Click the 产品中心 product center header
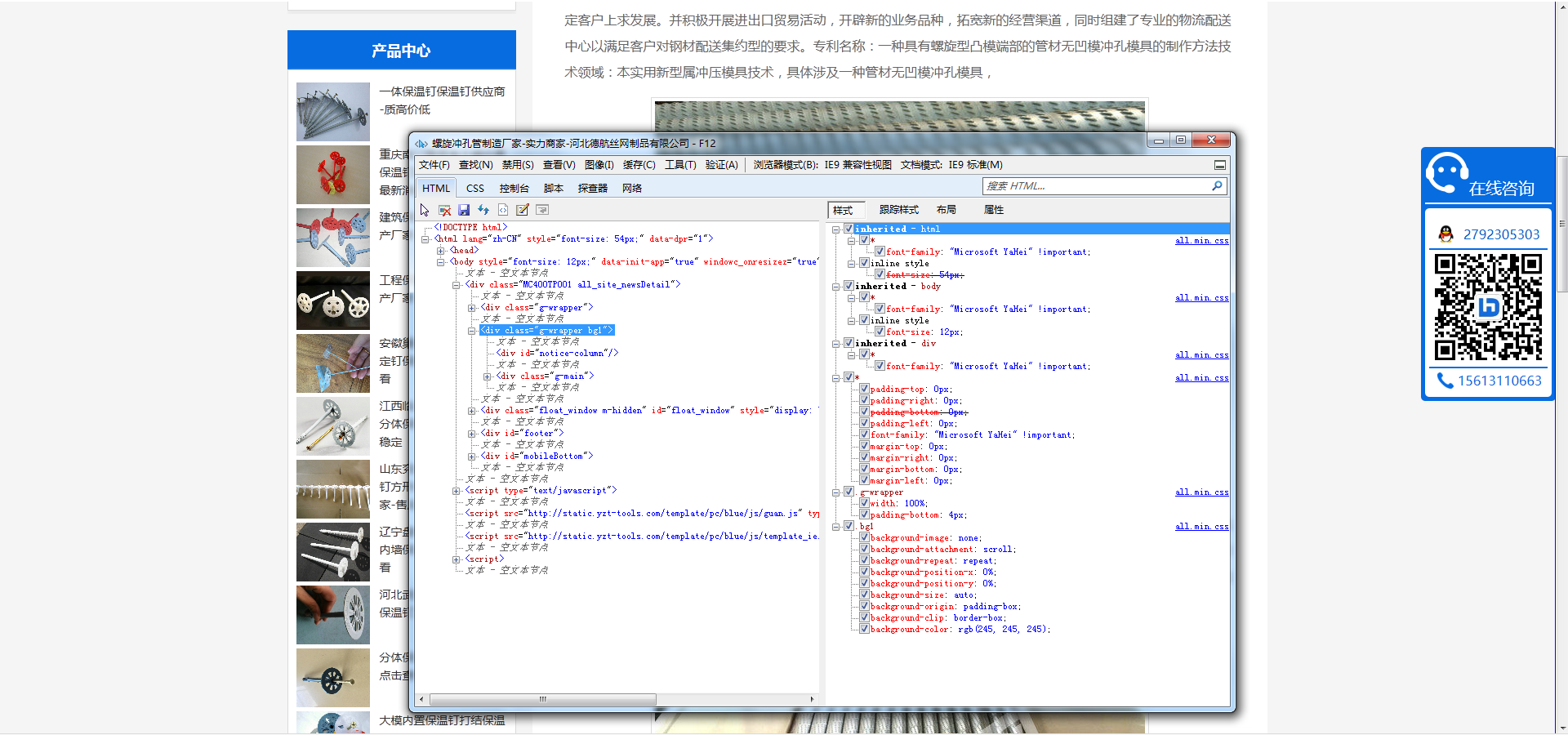 tap(402, 51)
